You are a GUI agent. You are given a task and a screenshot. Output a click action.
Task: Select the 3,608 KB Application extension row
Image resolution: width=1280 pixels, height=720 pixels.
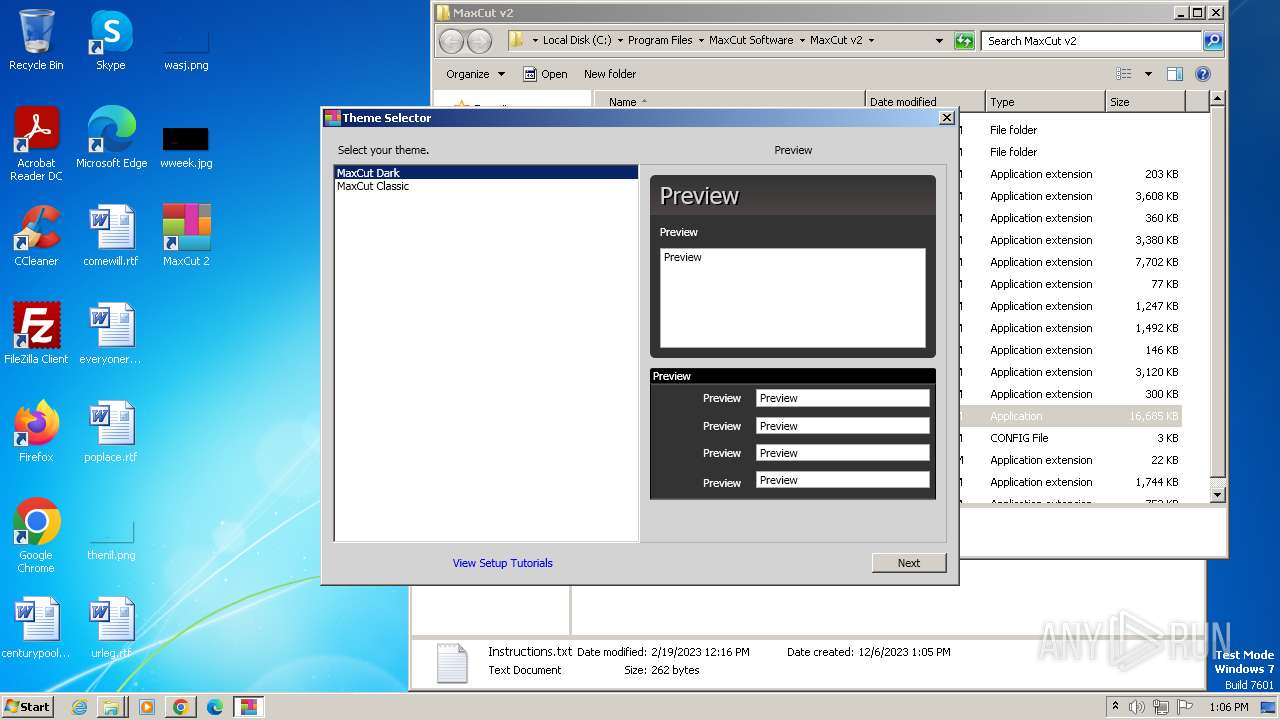tap(1071, 196)
